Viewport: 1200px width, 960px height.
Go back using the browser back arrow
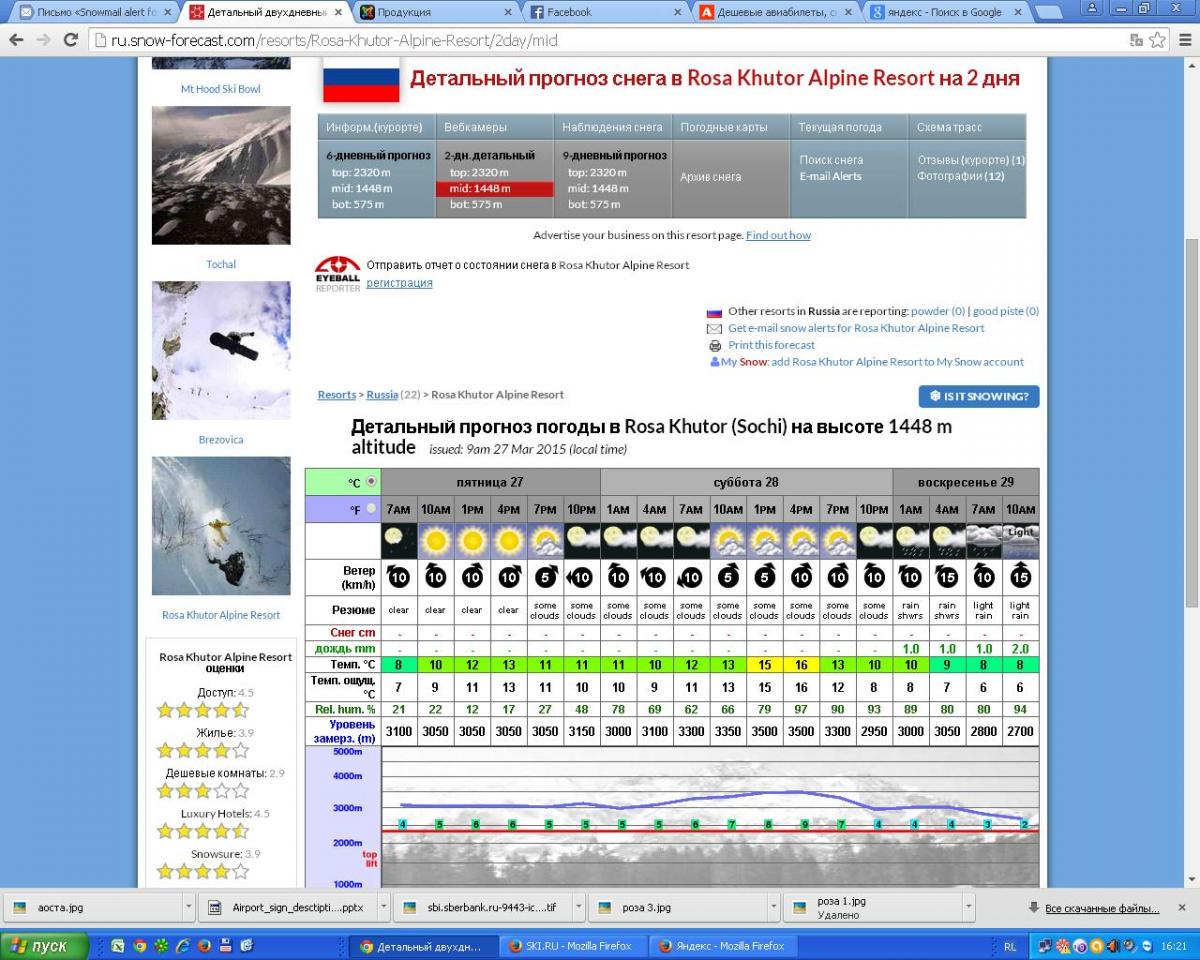click(16, 40)
